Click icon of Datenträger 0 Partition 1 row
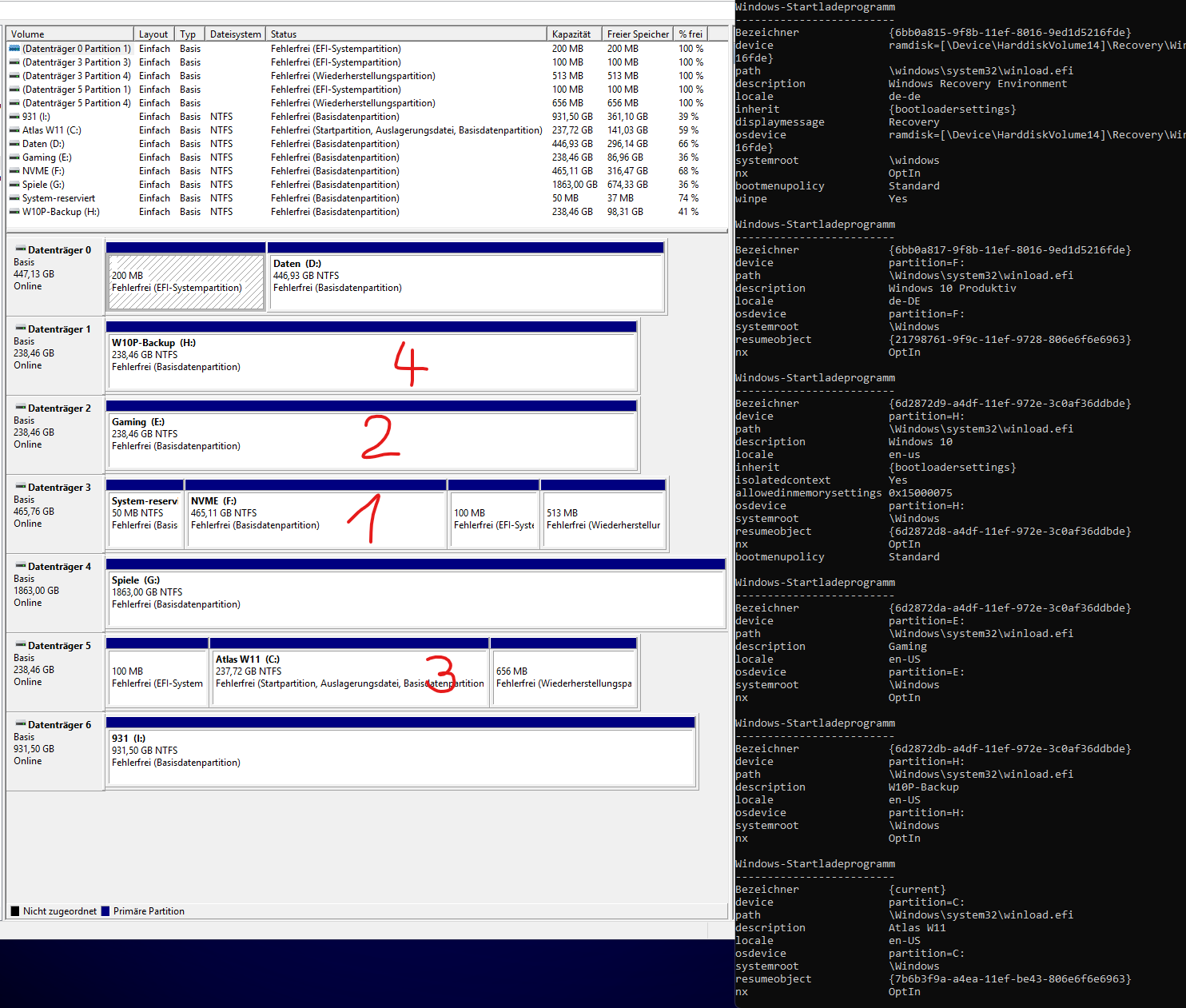This screenshot has width=1186, height=1008. coord(14,49)
